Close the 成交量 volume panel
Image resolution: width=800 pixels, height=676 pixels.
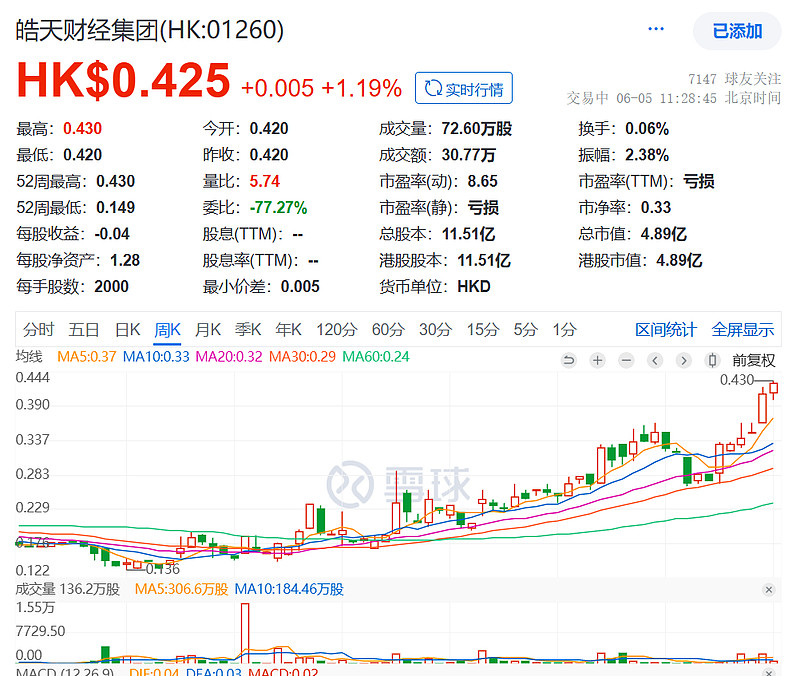point(768,590)
